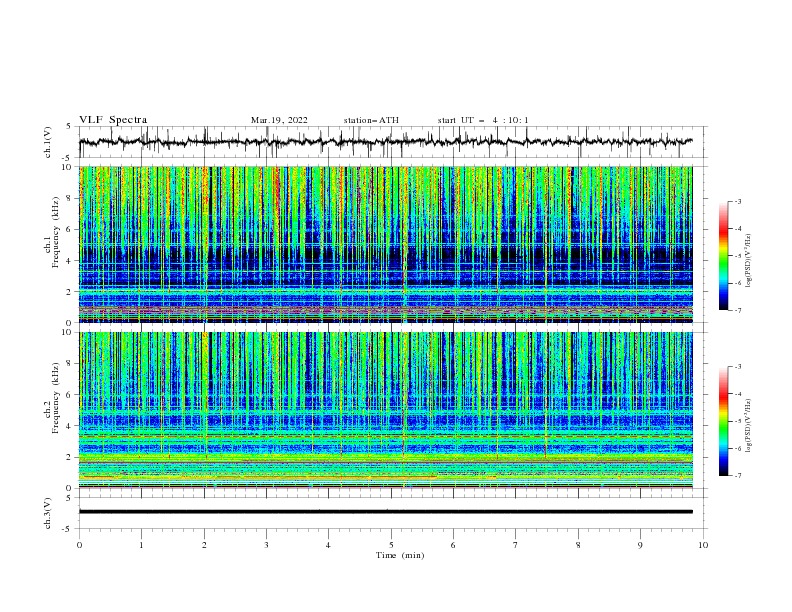The height and width of the screenshot is (612, 792).
Task: Click the "ch.1(V)" vertical axis label
Action: pos(48,142)
